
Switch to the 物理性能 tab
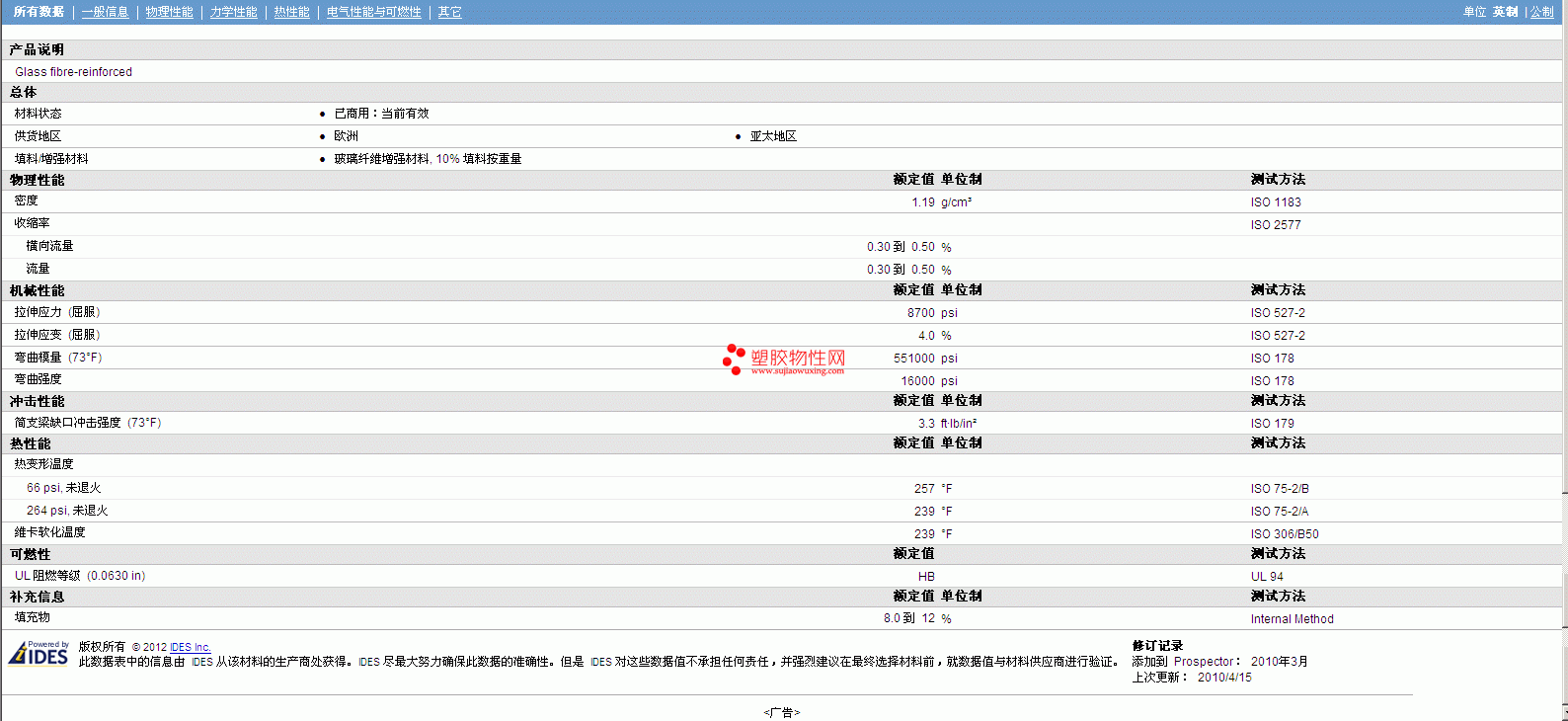[169, 12]
